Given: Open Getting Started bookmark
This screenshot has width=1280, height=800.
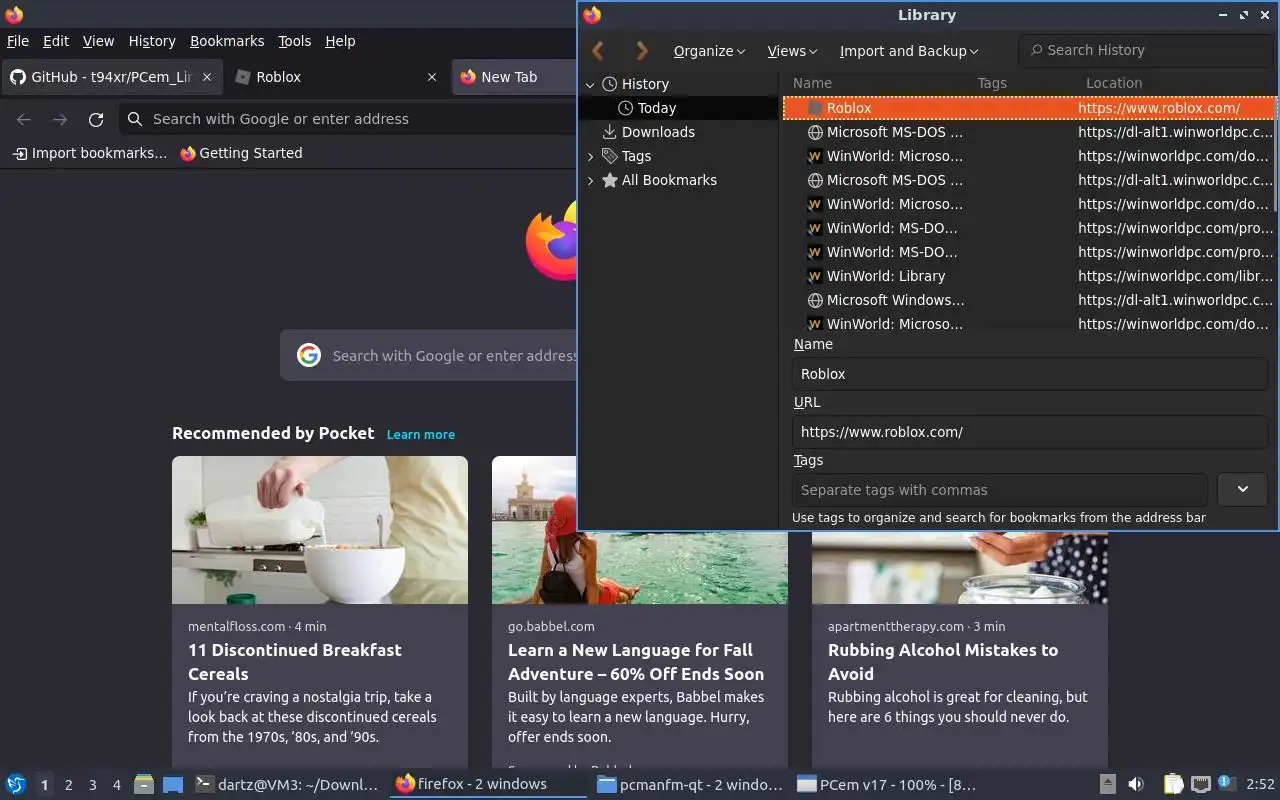Looking at the screenshot, I should point(241,153).
